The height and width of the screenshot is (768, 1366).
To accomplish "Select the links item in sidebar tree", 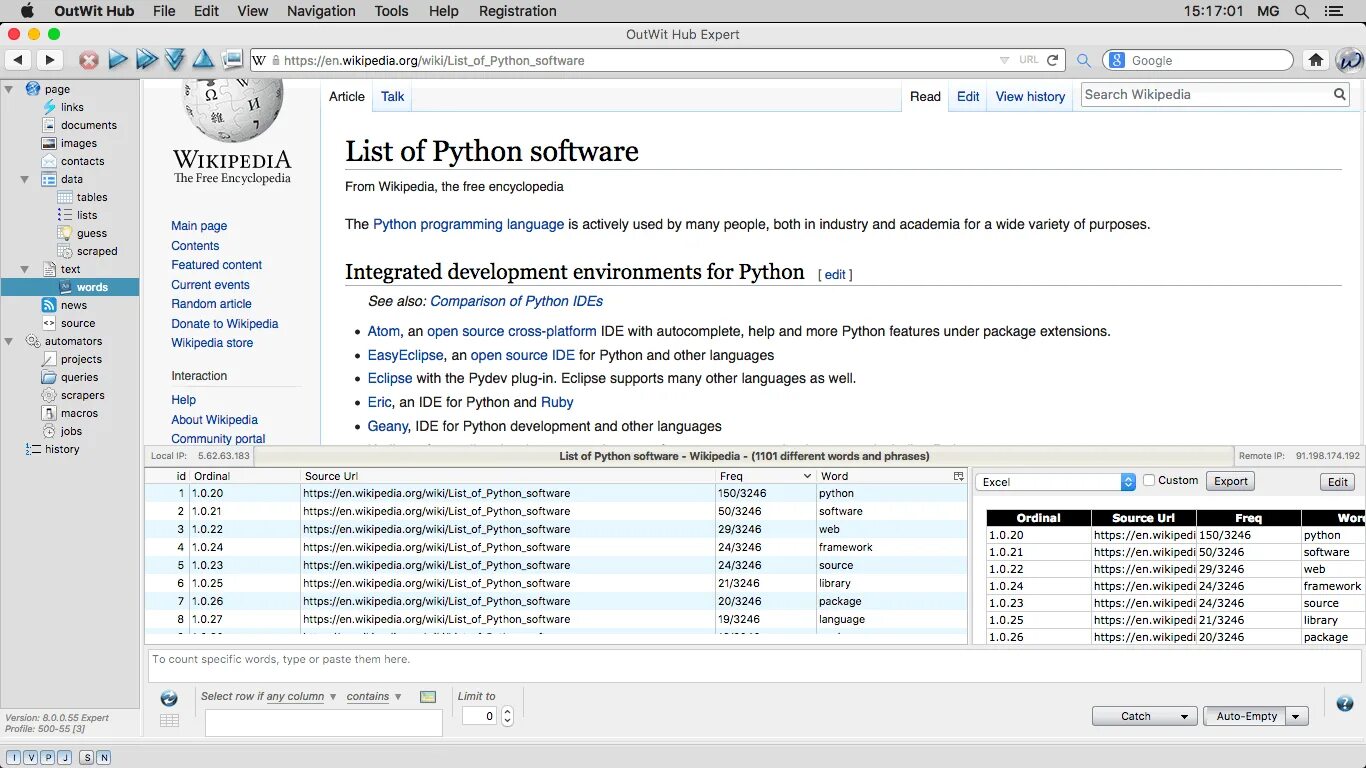I will pos(72,107).
